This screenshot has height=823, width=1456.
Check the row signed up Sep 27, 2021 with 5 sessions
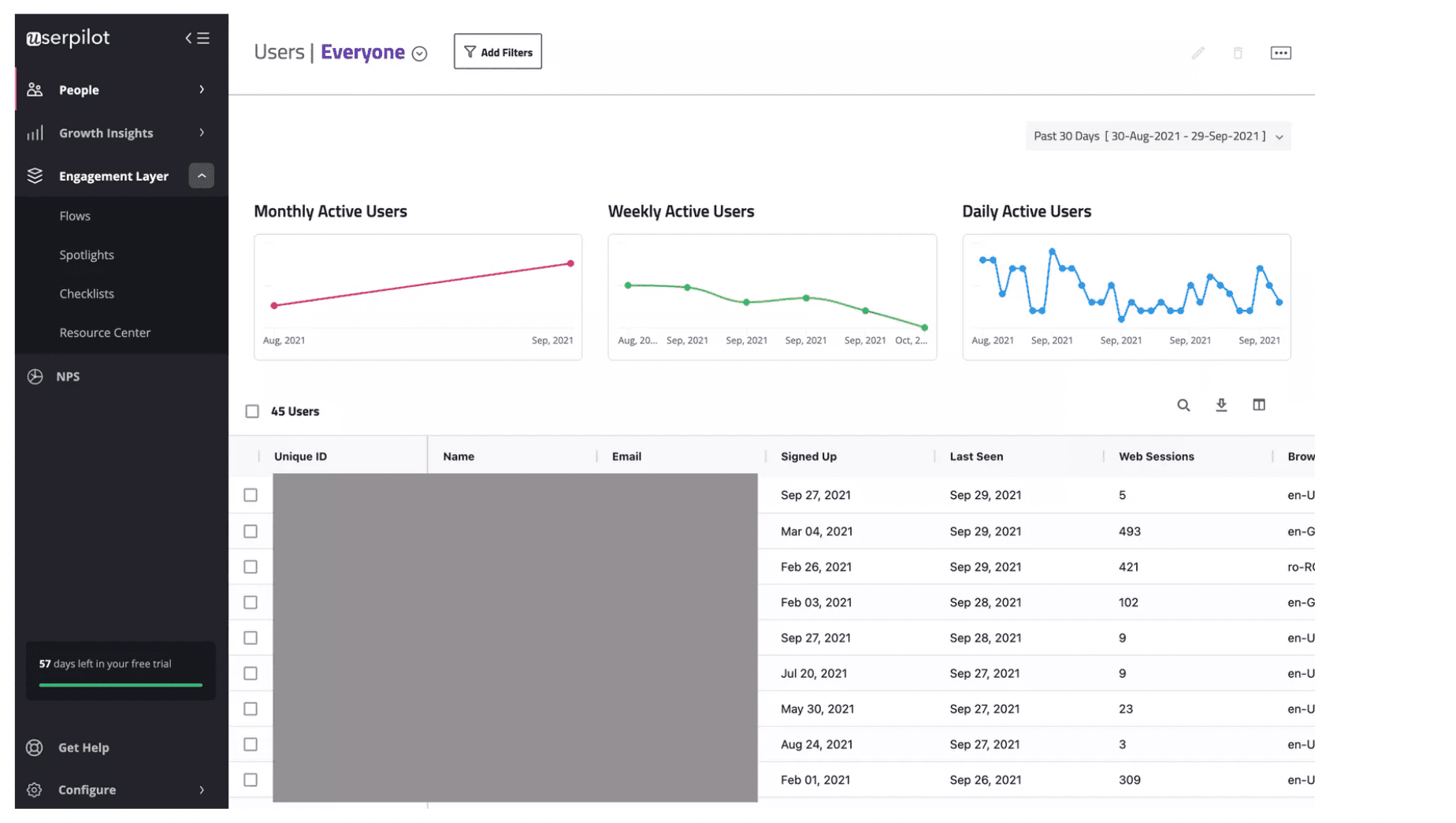251,496
